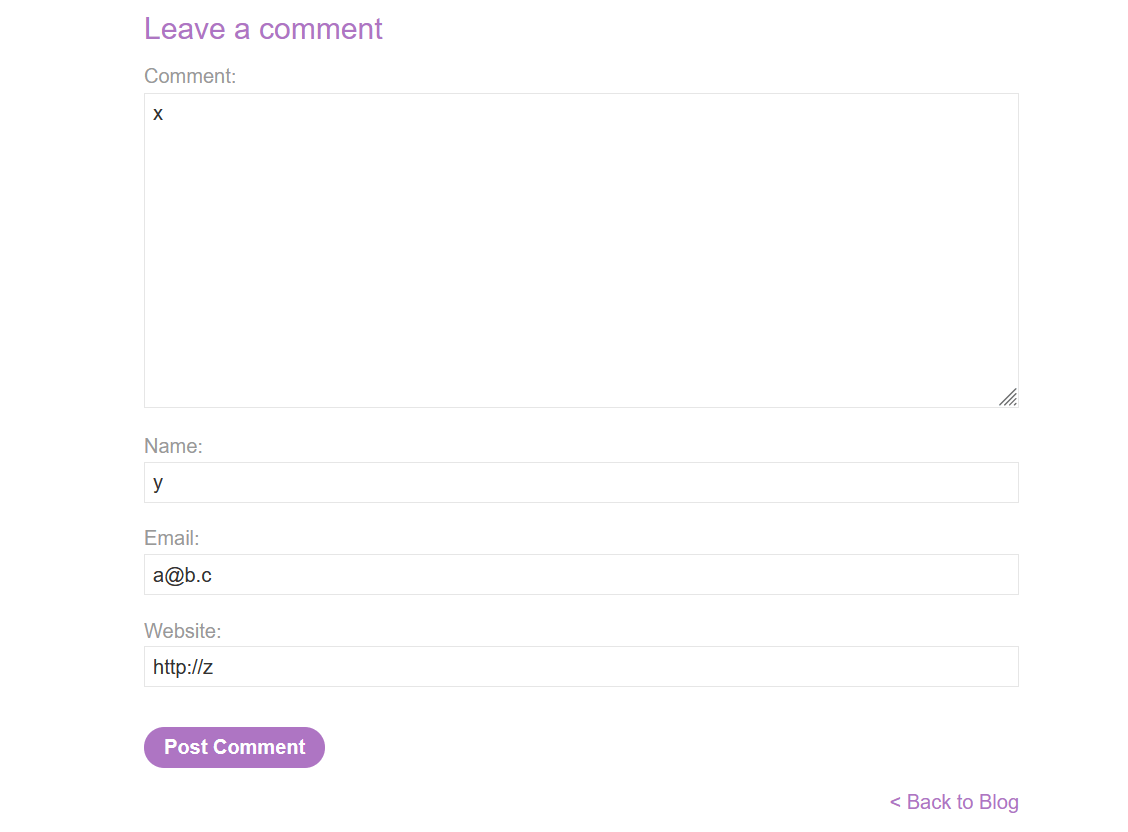Click the 'http://z' text in the Website field

click(x=183, y=667)
